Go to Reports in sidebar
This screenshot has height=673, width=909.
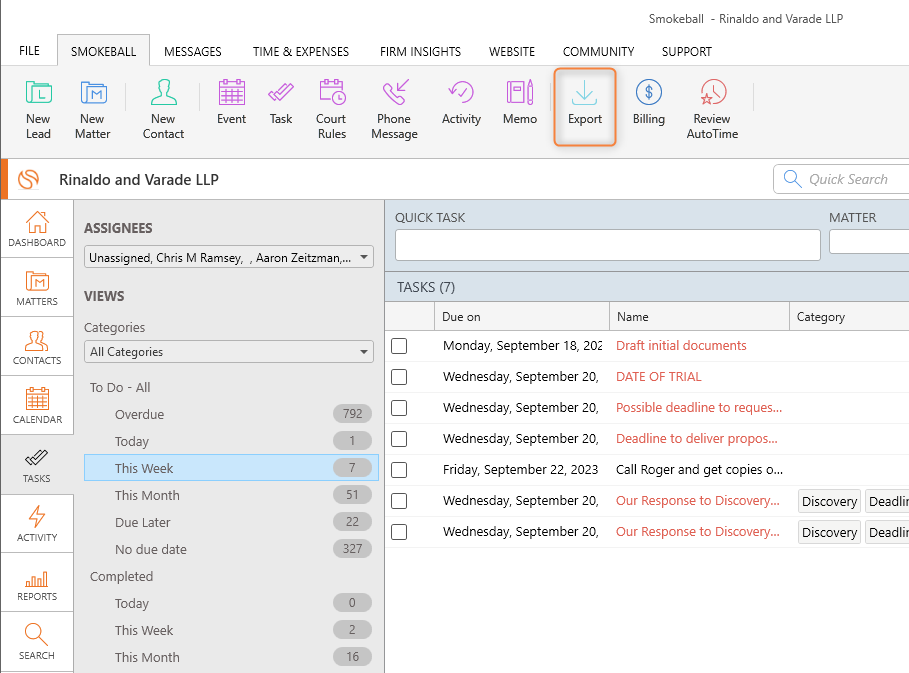pos(37,582)
